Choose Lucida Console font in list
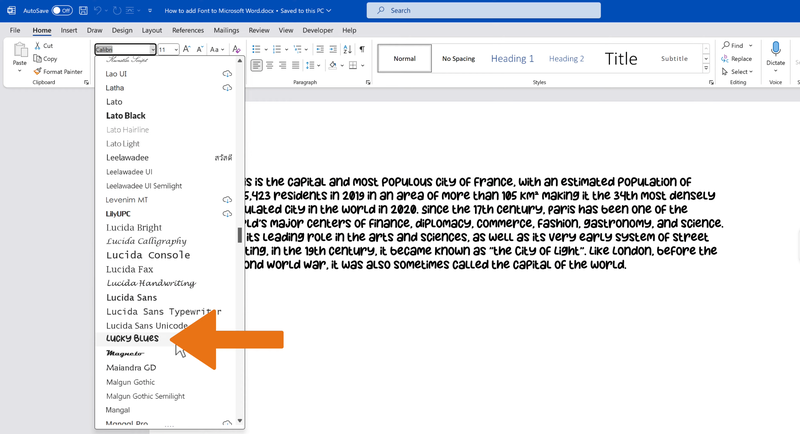800x434 pixels. [148, 255]
